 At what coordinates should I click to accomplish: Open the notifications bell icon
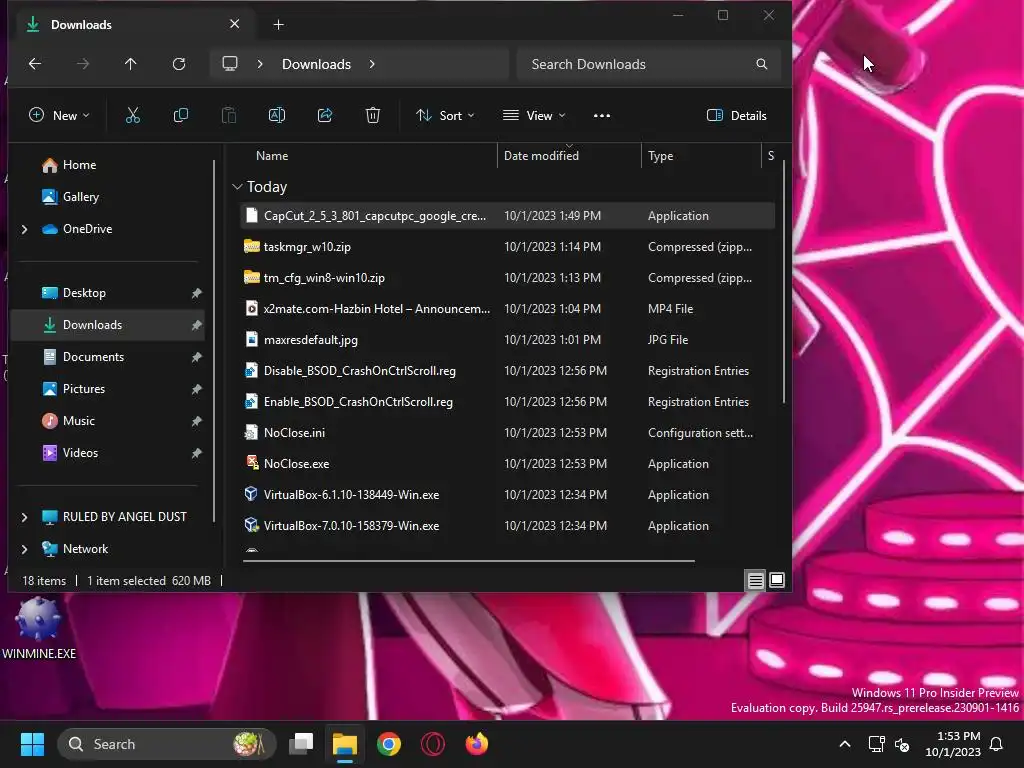tap(997, 744)
